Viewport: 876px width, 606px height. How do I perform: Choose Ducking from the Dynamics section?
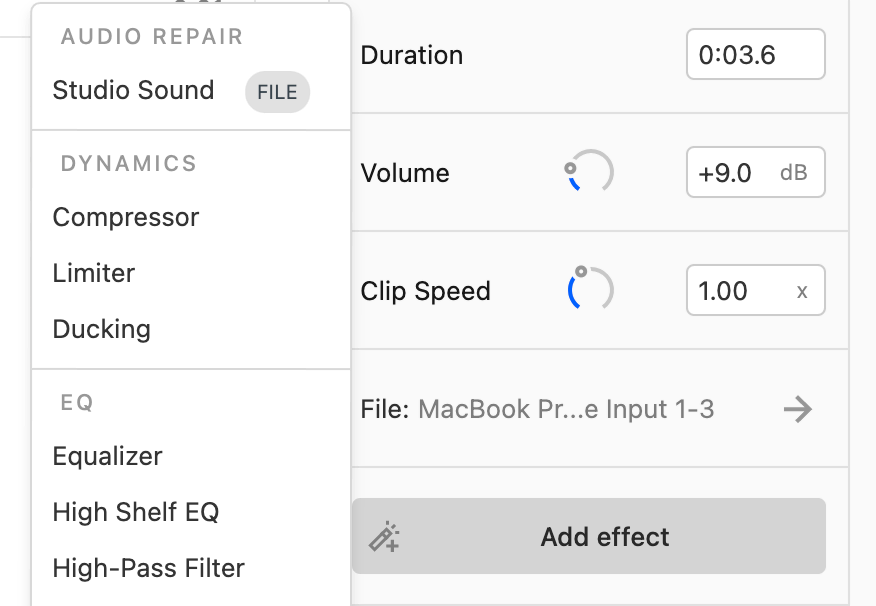[x=101, y=328]
